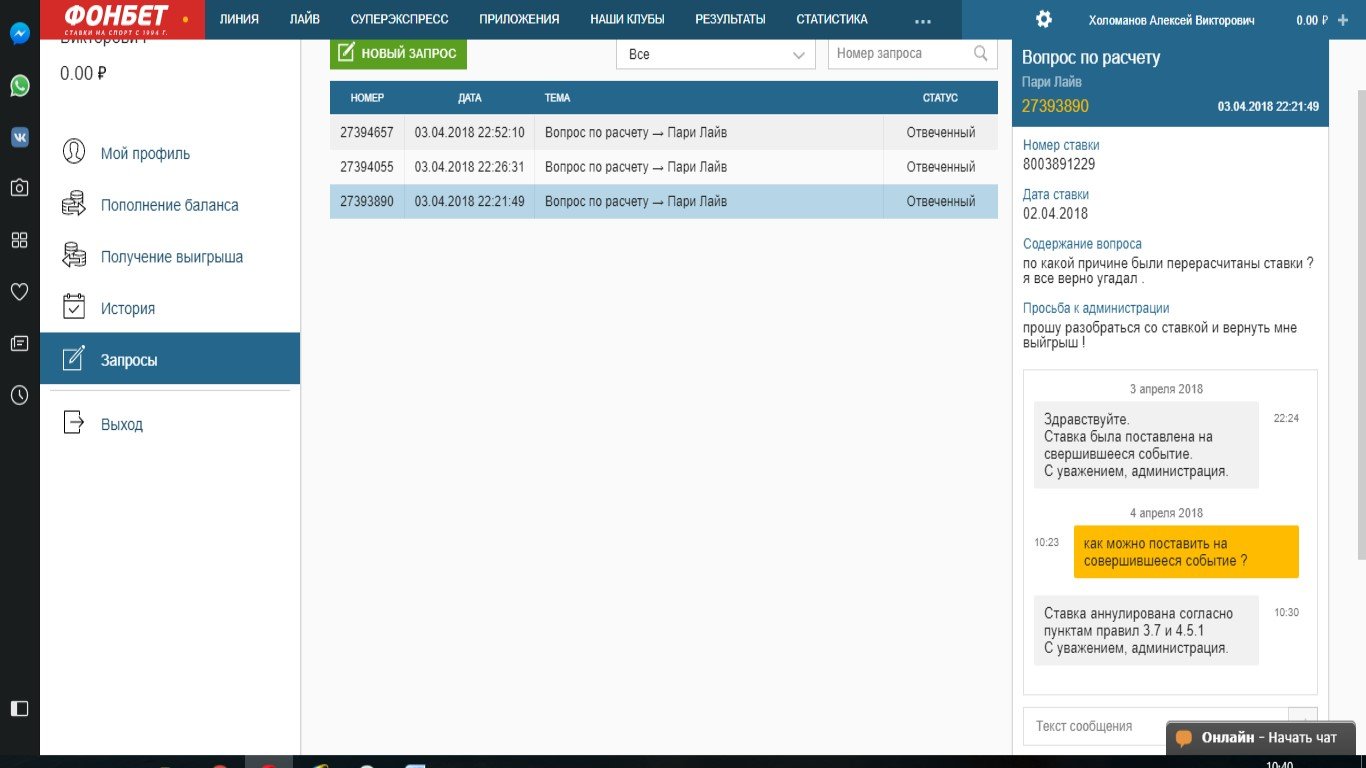Open the РЕЗУЛЬТАТЫ menu item
The width and height of the screenshot is (1366, 768).
click(x=730, y=19)
